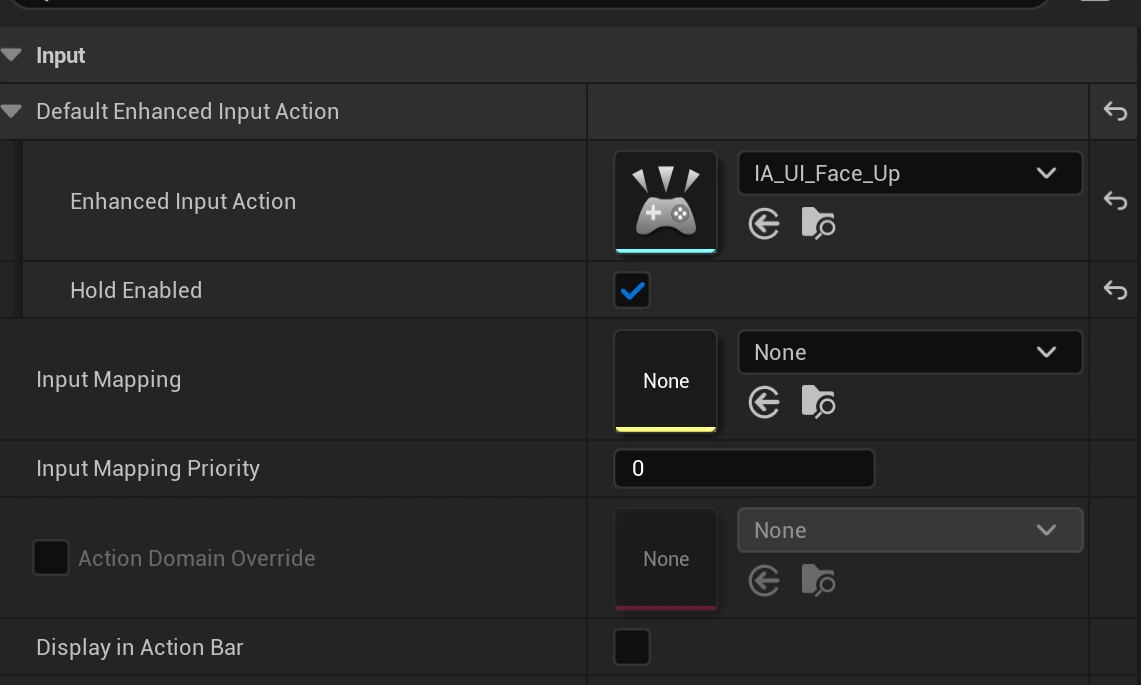The image size is (1141, 685).
Task: Reset Default Enhanced Input Action to default
Action: click(1115, 111)
